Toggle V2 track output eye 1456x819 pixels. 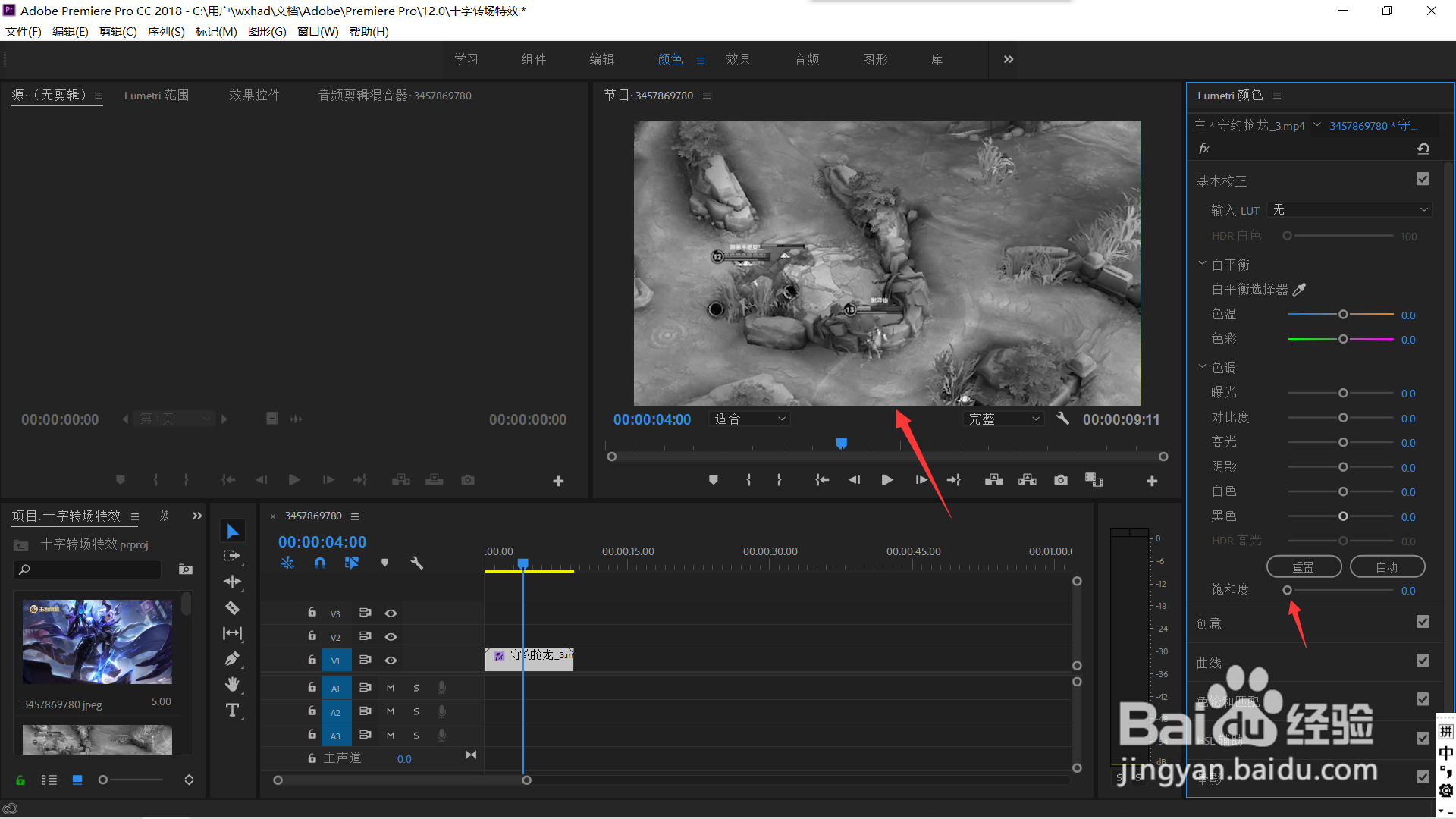click(x=391, y=636)
